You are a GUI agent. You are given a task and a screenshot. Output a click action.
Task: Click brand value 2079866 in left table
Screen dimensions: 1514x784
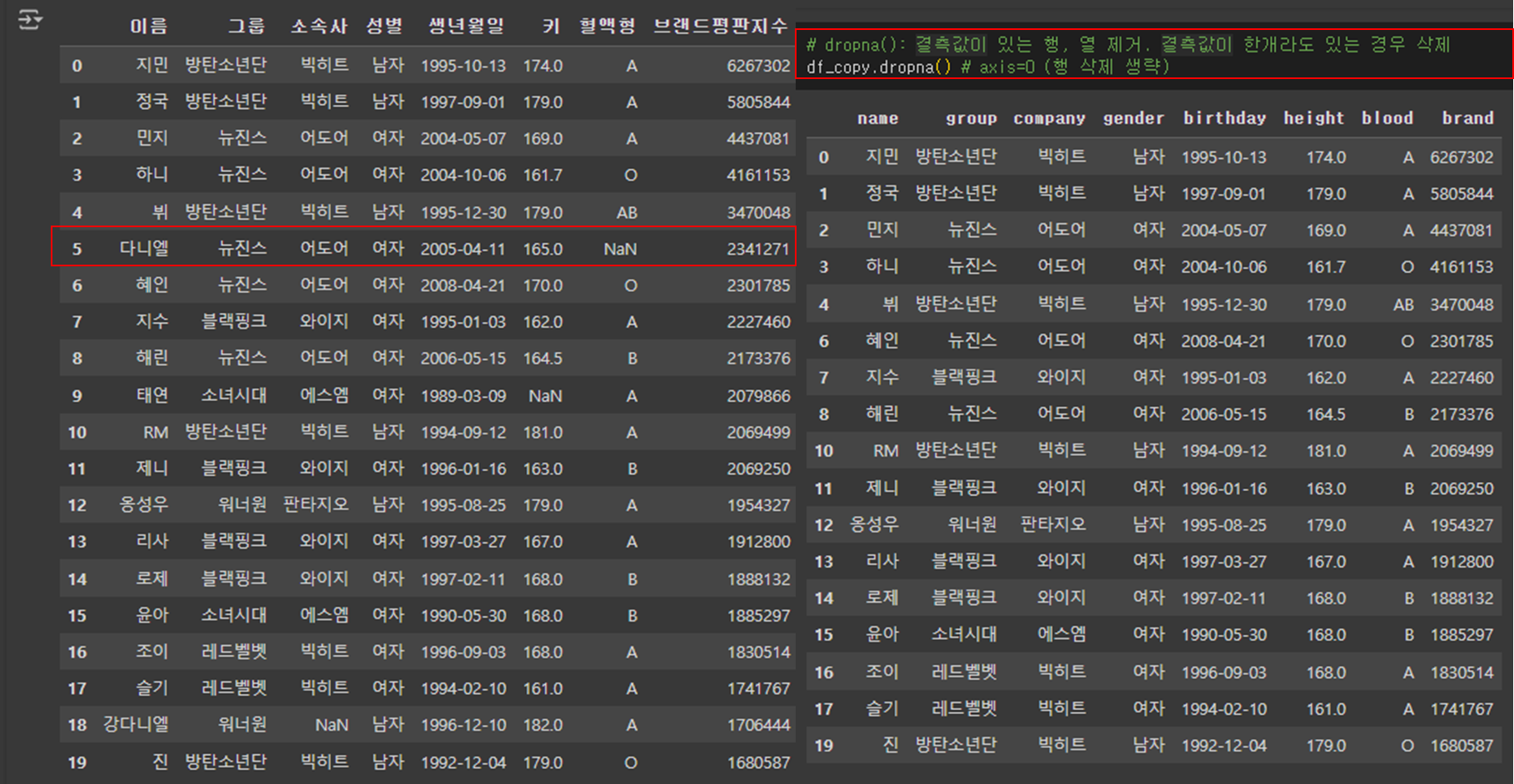tap(758, 396)
